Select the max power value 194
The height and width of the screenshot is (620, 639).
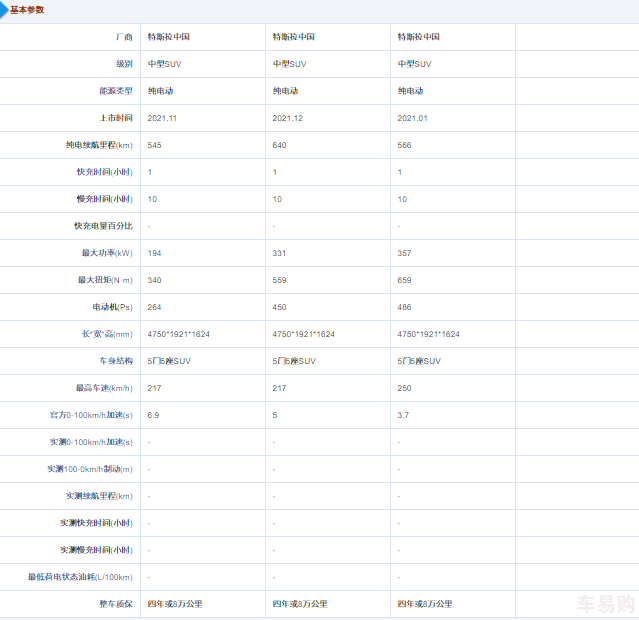tap(154, 253)
